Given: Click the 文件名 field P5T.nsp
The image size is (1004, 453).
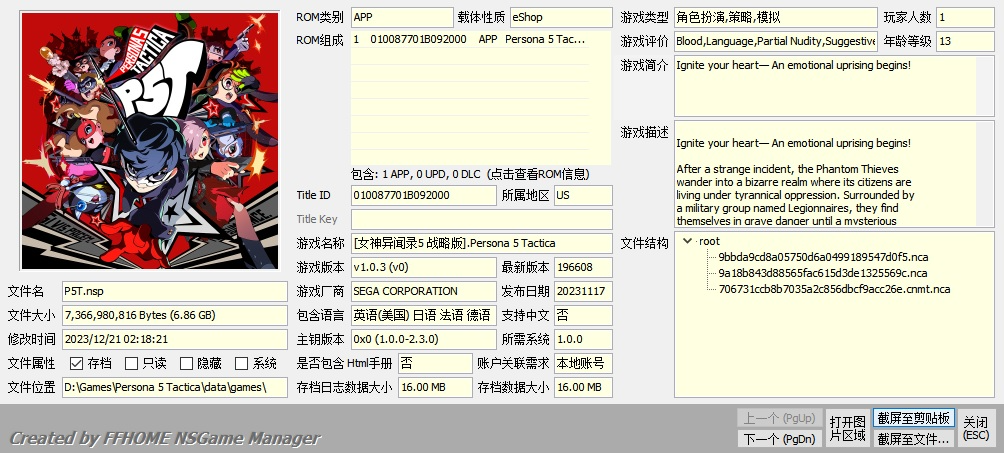Looking at the screenshot, I should (x=175, y=291).
